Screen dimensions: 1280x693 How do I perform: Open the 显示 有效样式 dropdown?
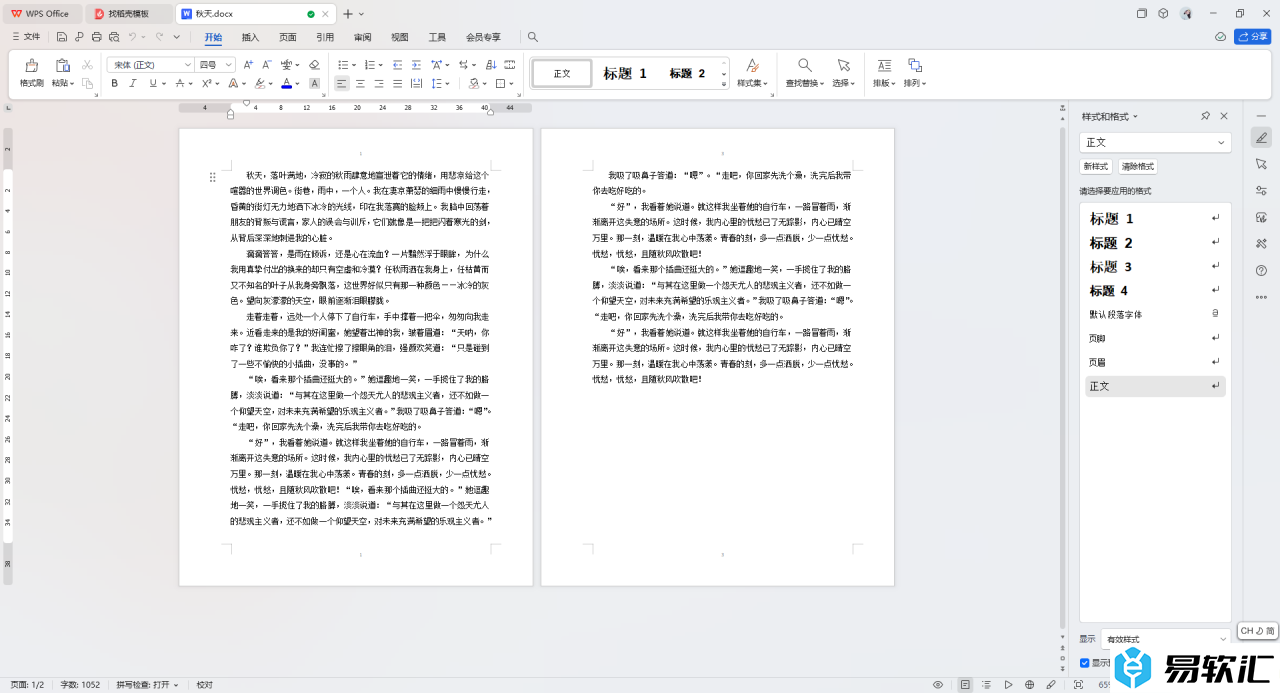(x=1165, y=639)
